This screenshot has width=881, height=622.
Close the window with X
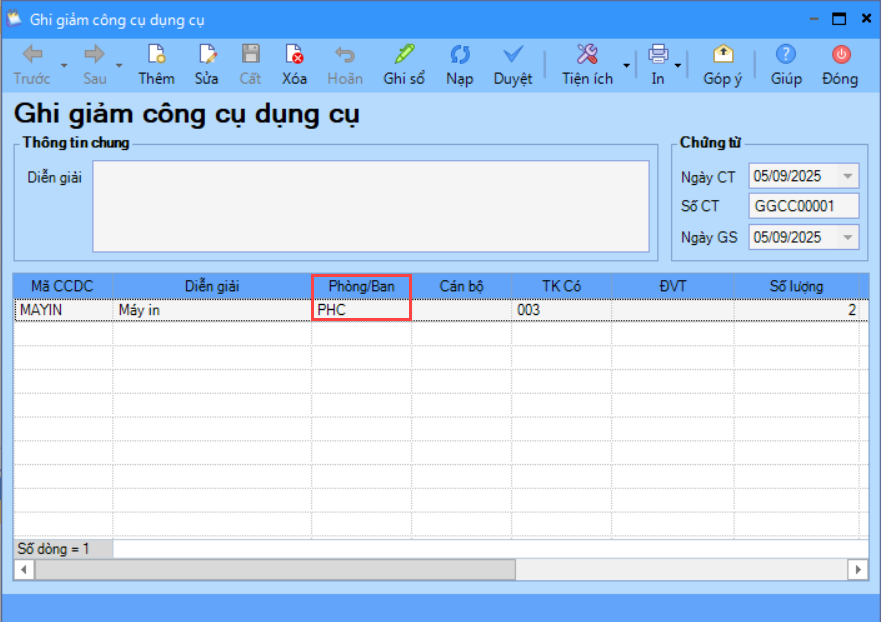click(866, 19)
